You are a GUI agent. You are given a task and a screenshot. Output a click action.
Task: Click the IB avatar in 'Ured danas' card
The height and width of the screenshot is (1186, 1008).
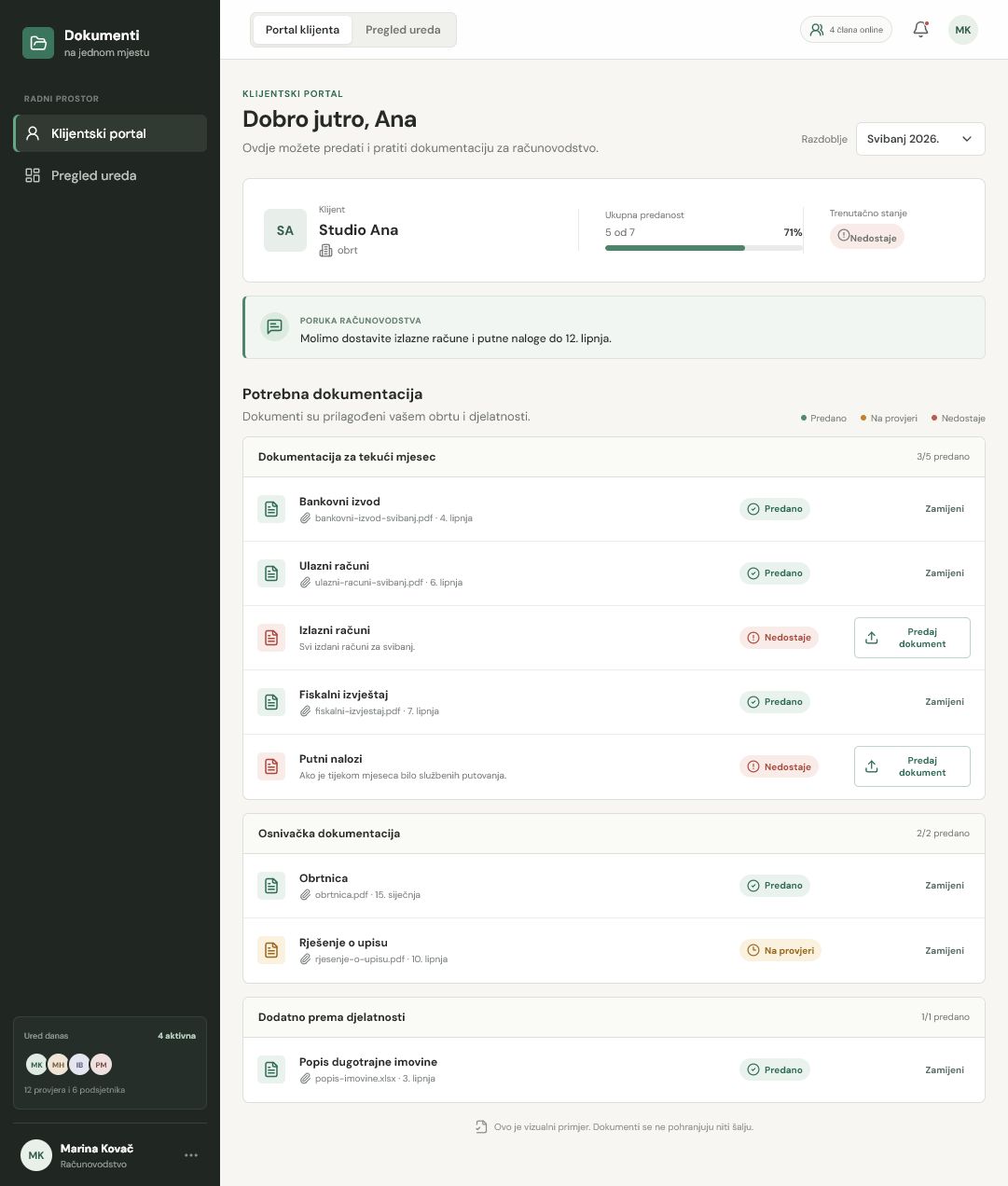(x=79, y=1064)
